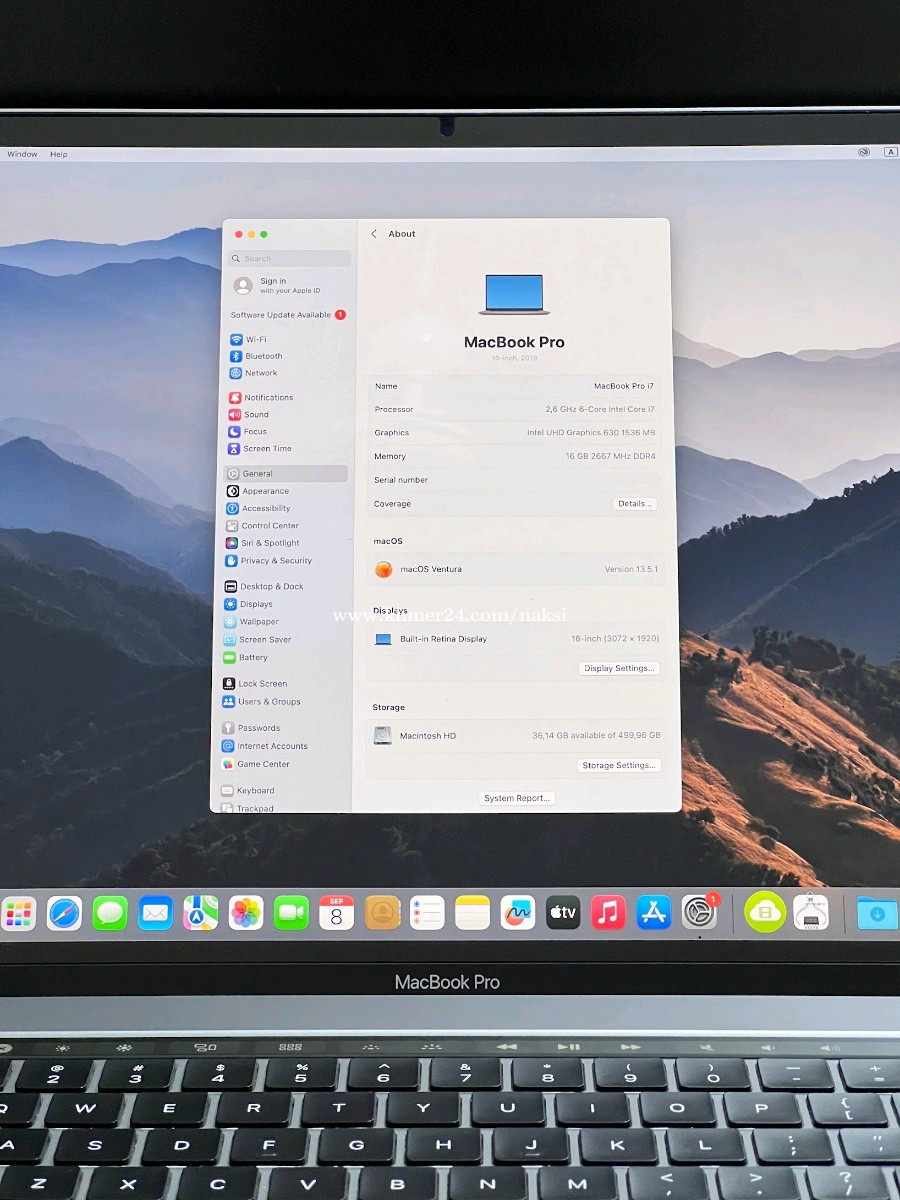Open Downloads folder in the Dock
The image size is (900, 1200).
click(x=877, y=912)
